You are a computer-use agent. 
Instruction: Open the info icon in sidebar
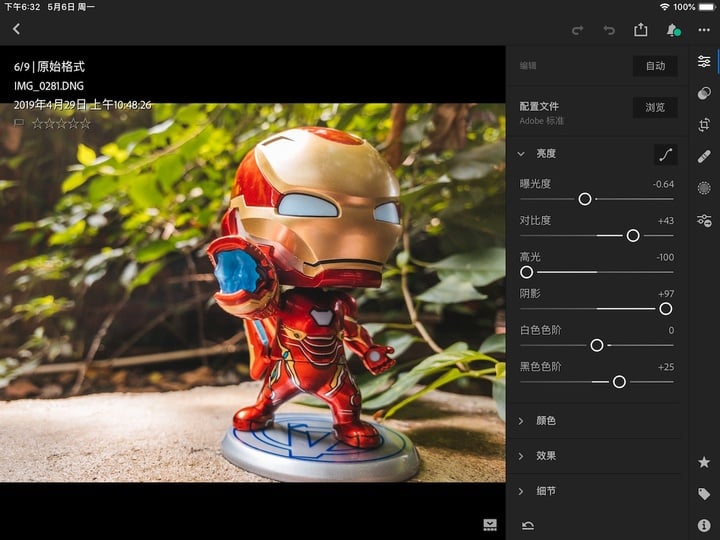(704, 525)
